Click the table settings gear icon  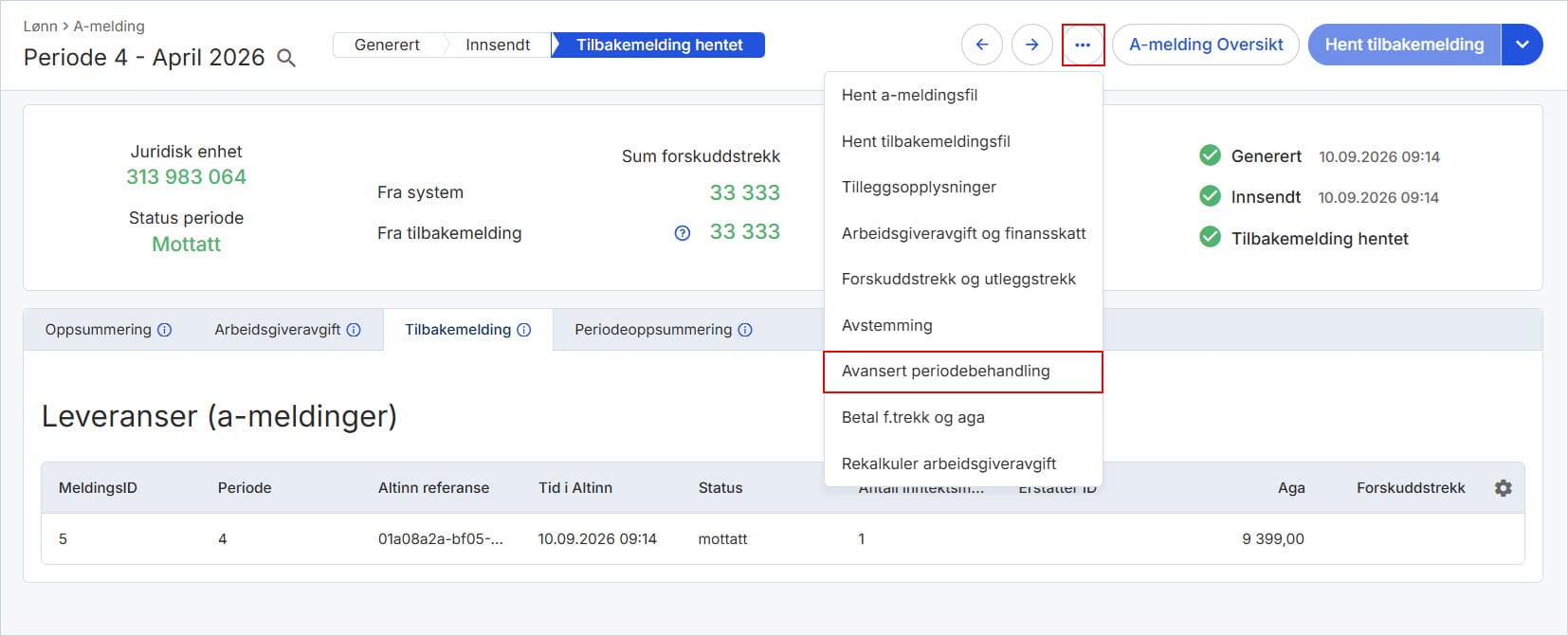point(1504,488)
